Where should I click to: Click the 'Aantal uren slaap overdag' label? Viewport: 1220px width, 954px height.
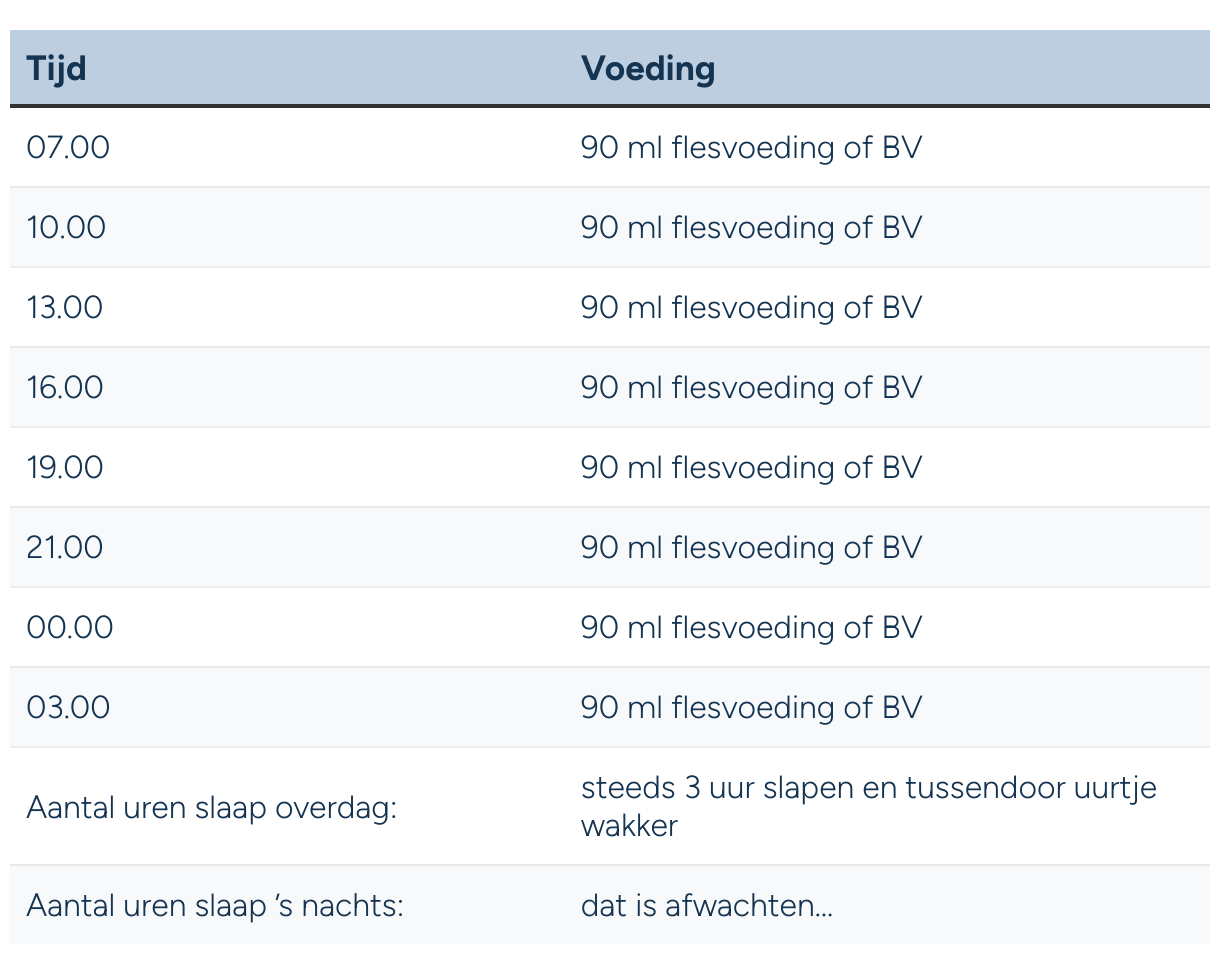click(x=212, y=807)
